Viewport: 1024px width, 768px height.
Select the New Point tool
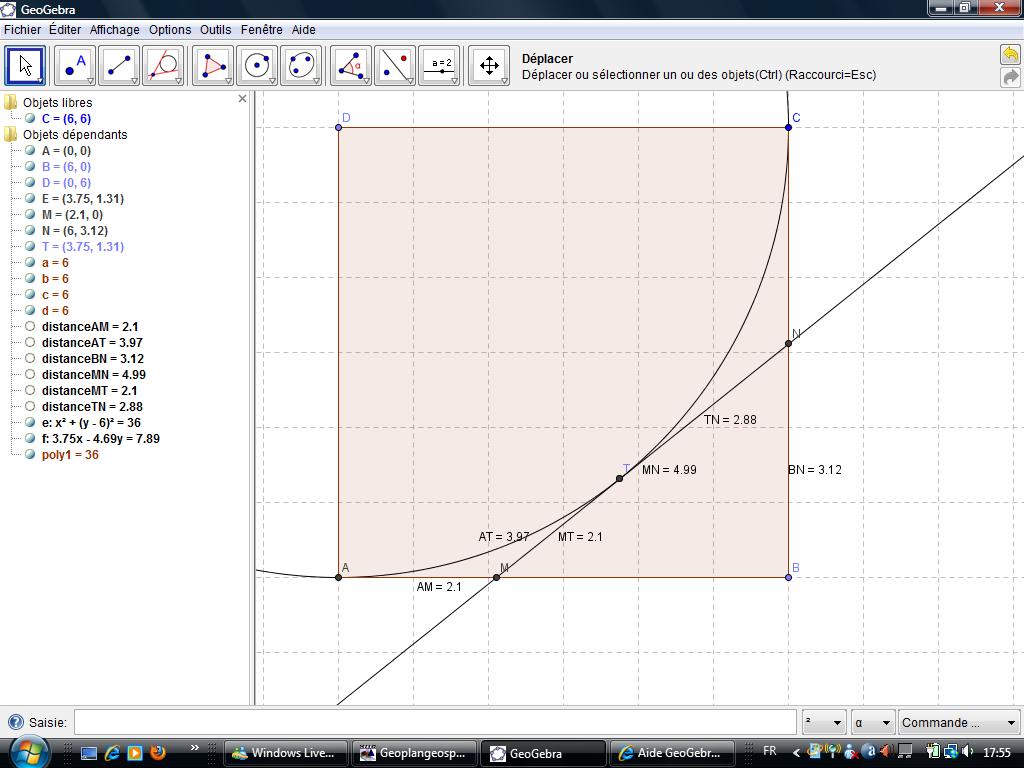[x=74, y=66]
